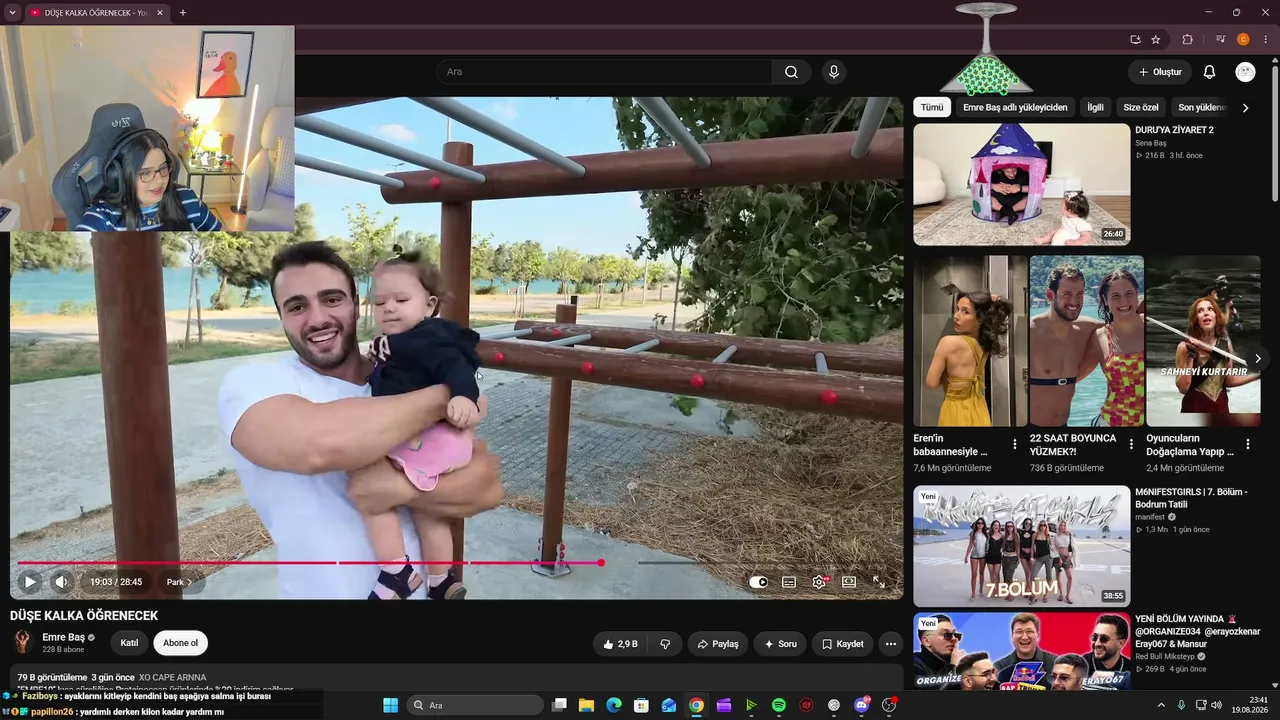
Task: Mute the video with the speaker icon
Action: [x=62, y=581]
